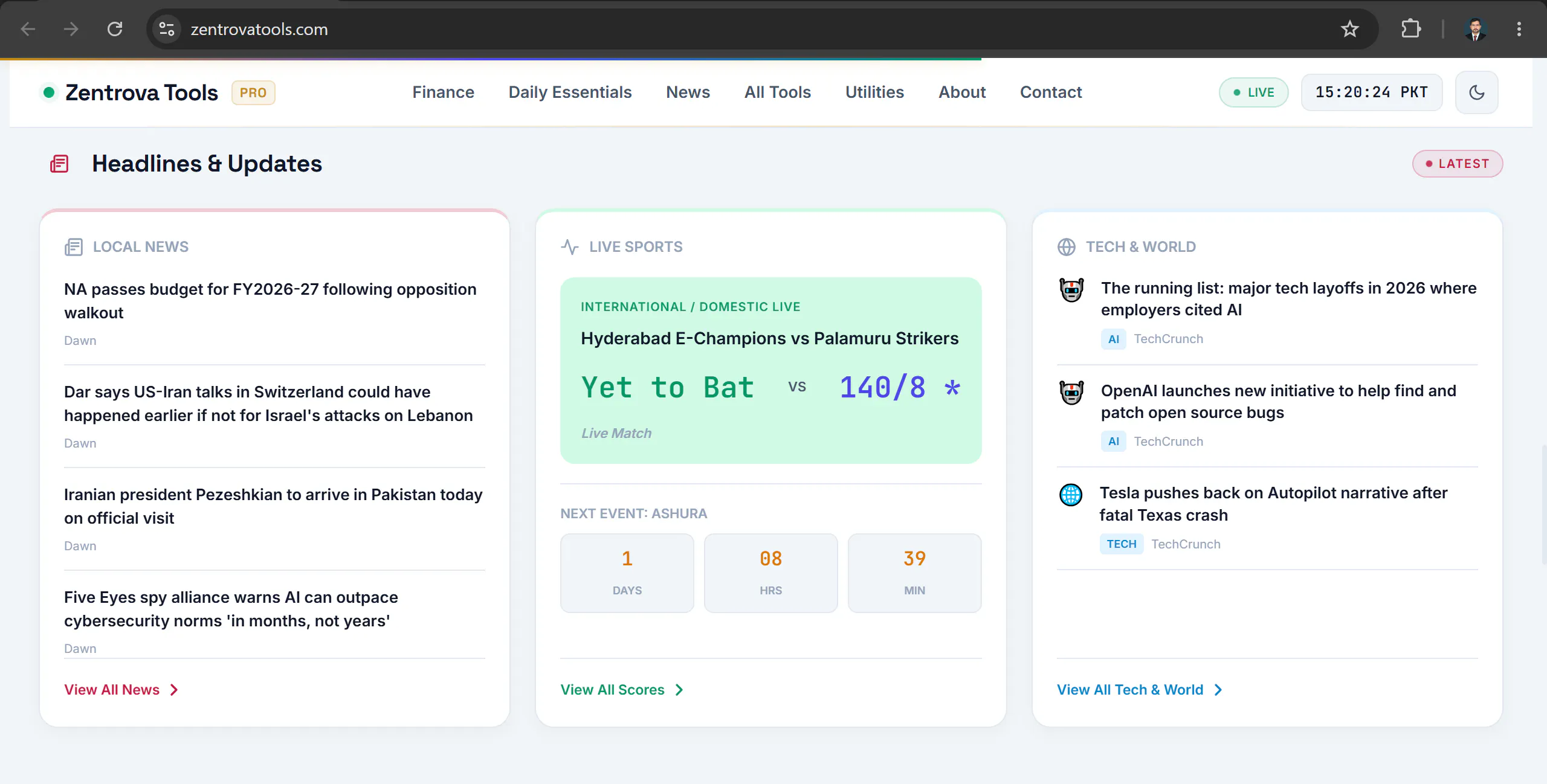
Task: Open the Pezeshkian Pakistan visit article
Action: pyautogui.click(x=273, y=506)
